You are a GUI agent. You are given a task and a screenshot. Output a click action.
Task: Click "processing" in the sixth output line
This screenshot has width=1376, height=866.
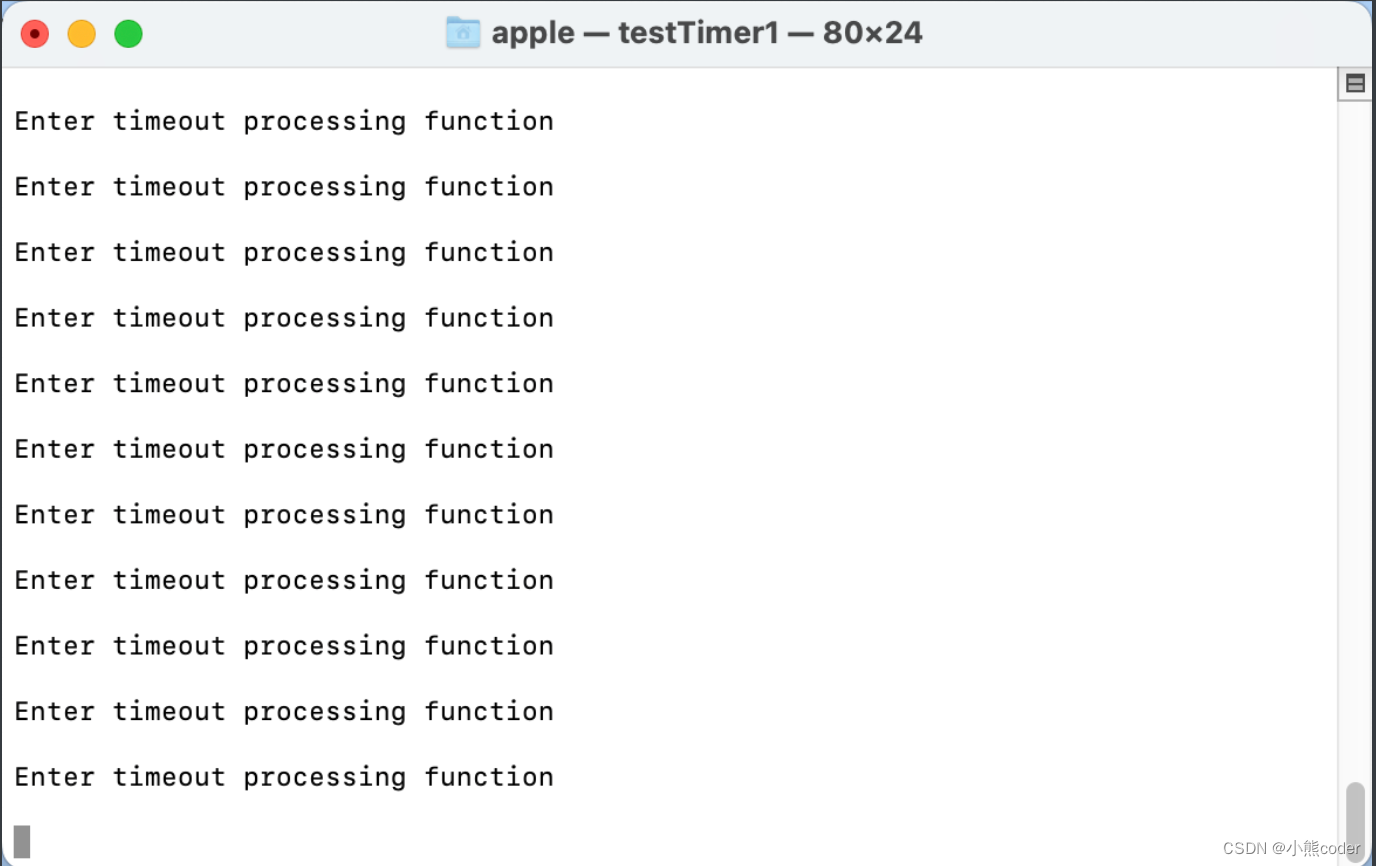pos(324,449)
